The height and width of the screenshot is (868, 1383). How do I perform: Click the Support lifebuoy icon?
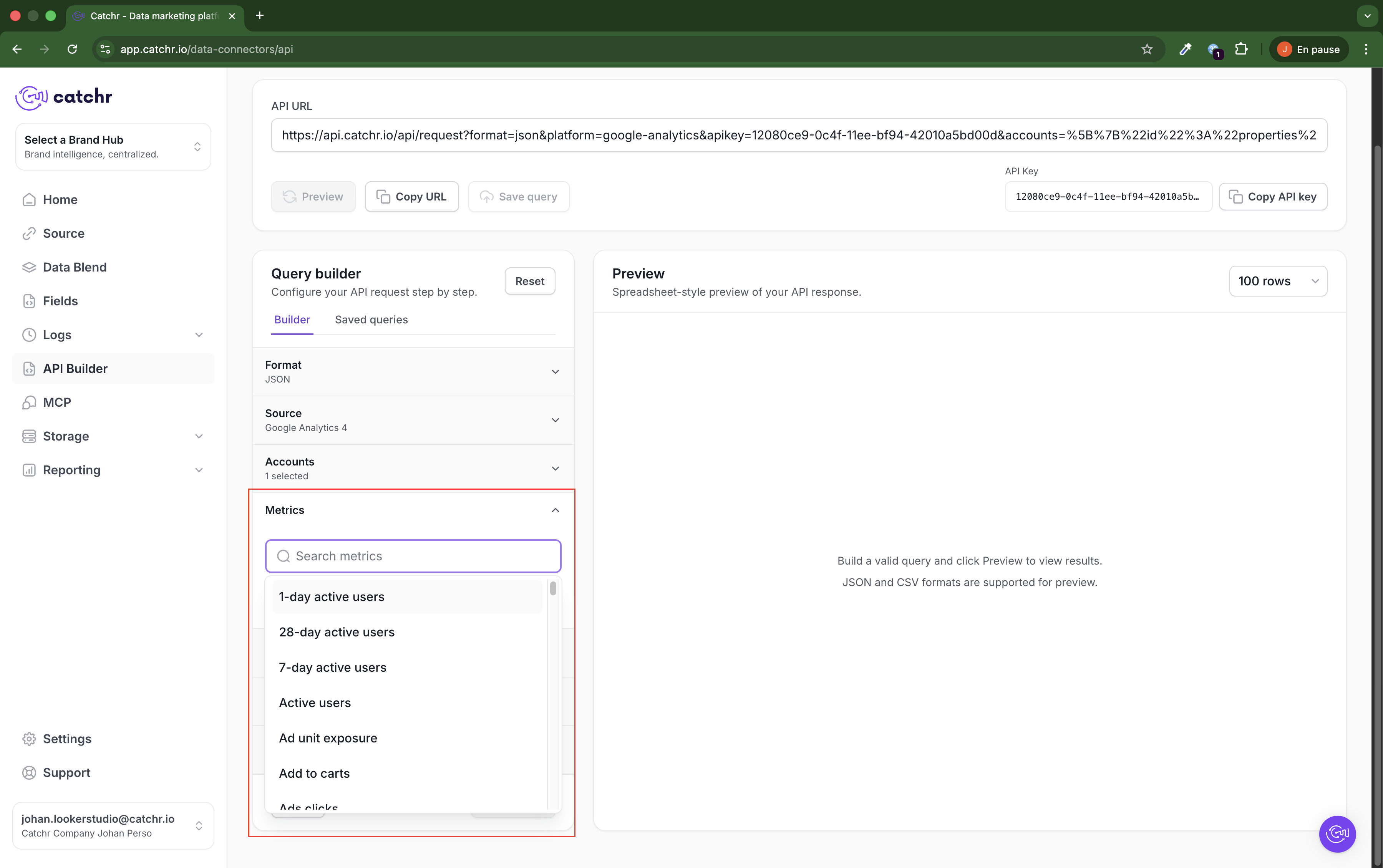(29, 773)
